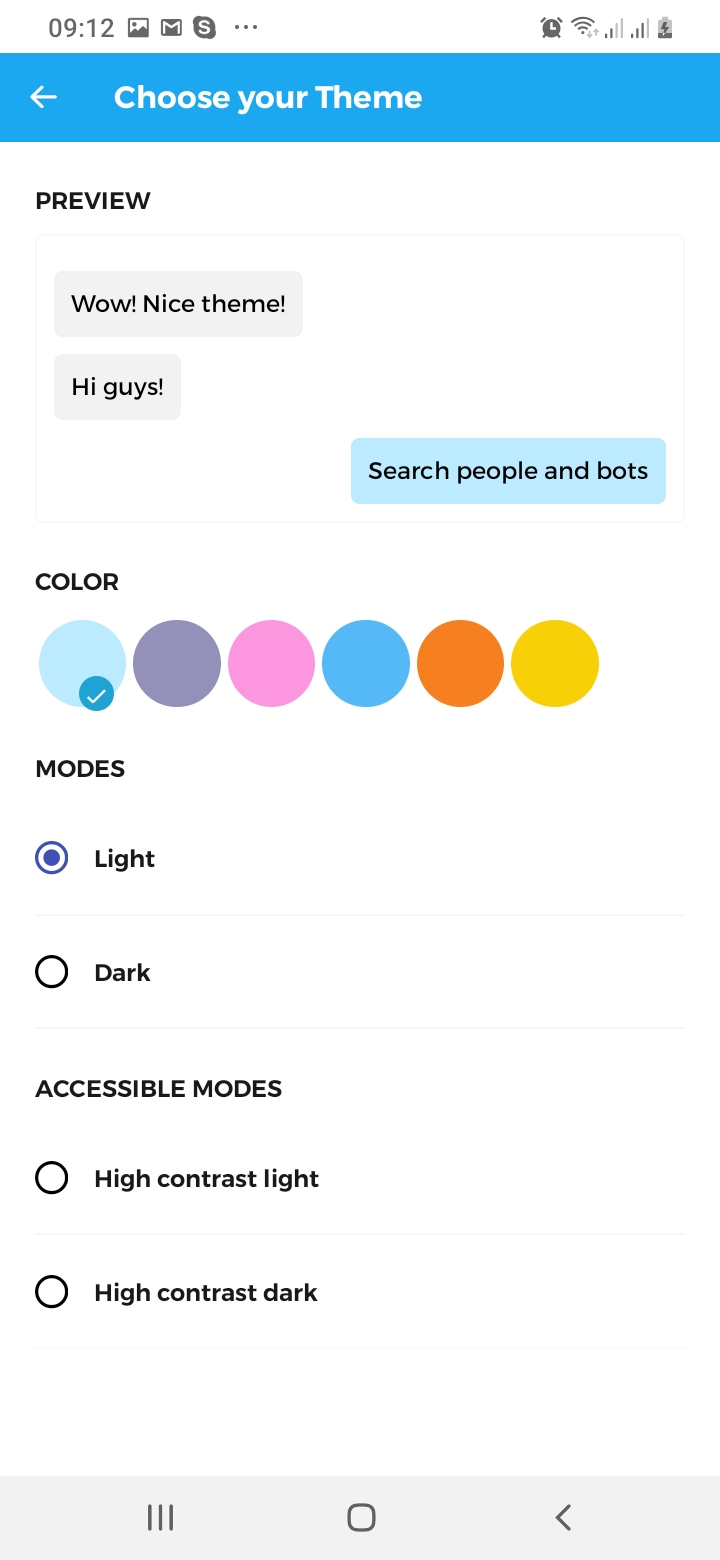Tap the 'Hi guys!' preview bubble
720x1560 pixels.
pos(117,387)
